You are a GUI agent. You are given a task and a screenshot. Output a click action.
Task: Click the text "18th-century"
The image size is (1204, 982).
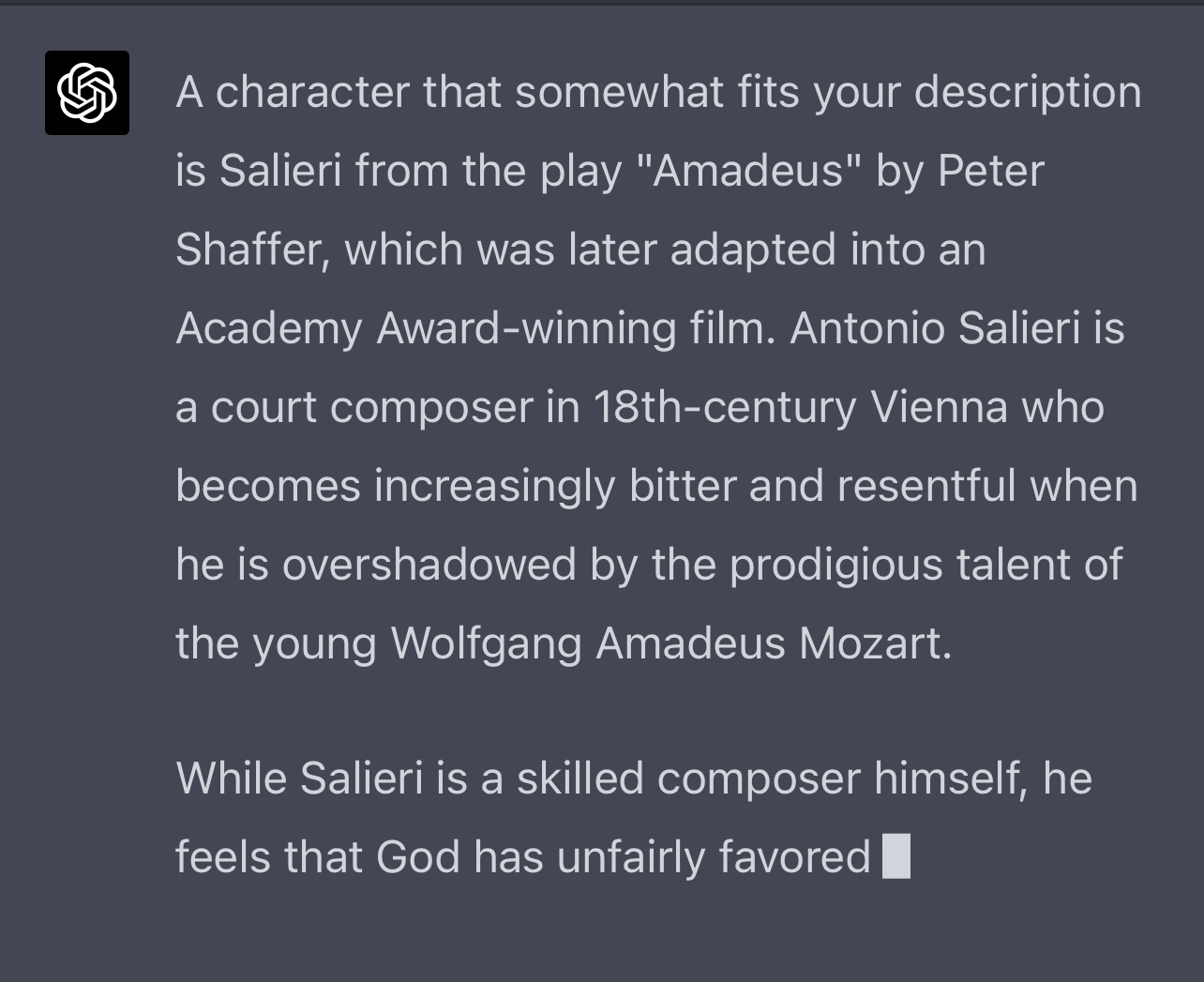click(725, 408)
